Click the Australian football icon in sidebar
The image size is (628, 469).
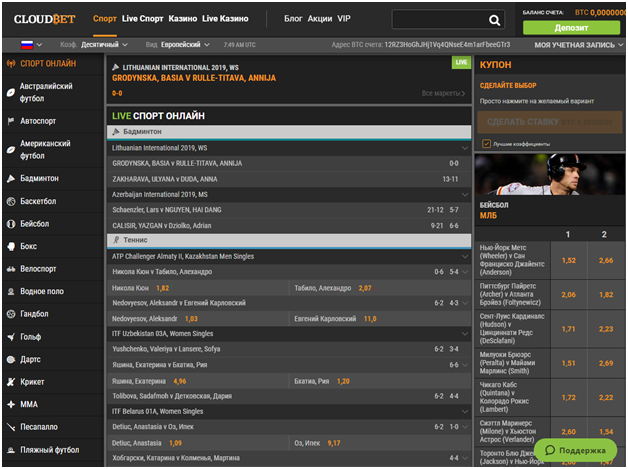pyautogui.click(x=11, y=93)
